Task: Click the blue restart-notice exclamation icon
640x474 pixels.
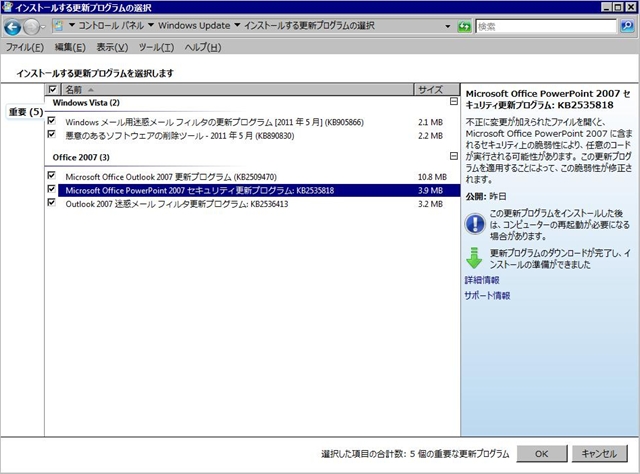Action: 475,224
